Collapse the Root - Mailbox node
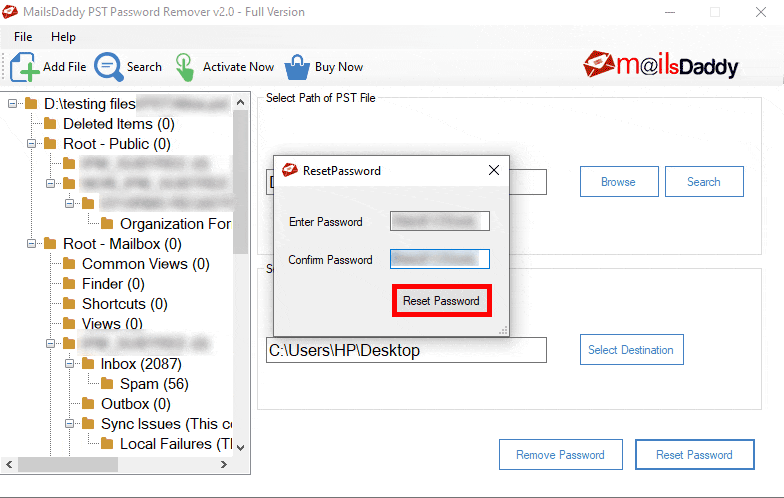The image size is (784, 498). pos(32,244)
